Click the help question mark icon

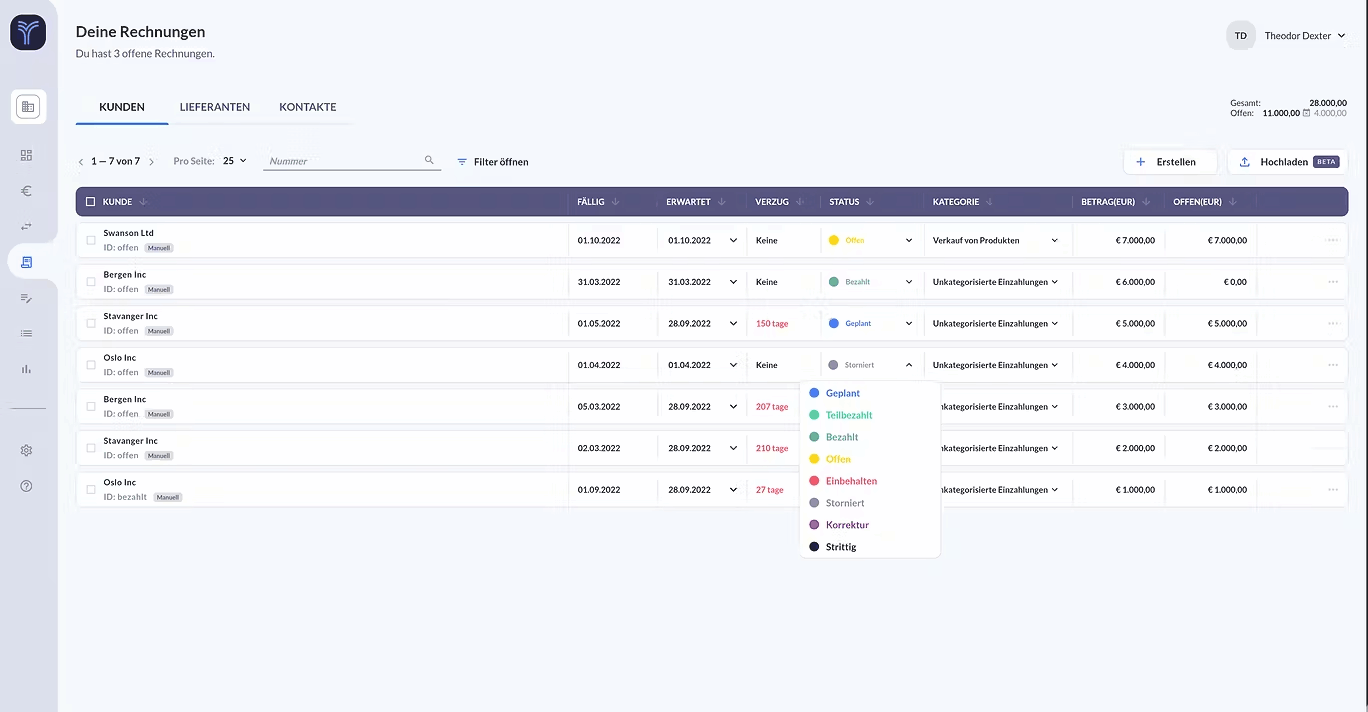point(27,486)
